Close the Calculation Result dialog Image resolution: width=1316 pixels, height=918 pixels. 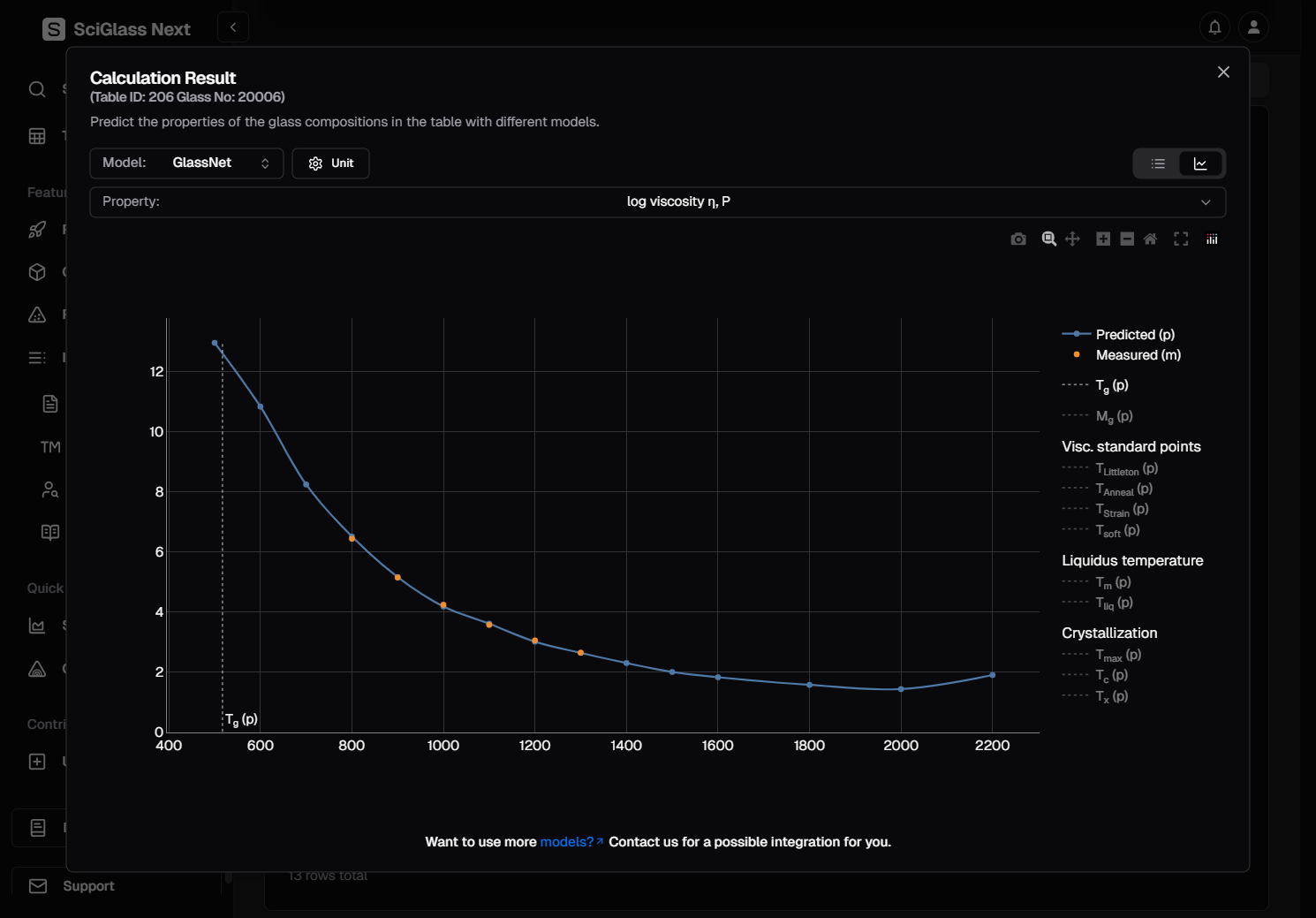point(1223,72)
